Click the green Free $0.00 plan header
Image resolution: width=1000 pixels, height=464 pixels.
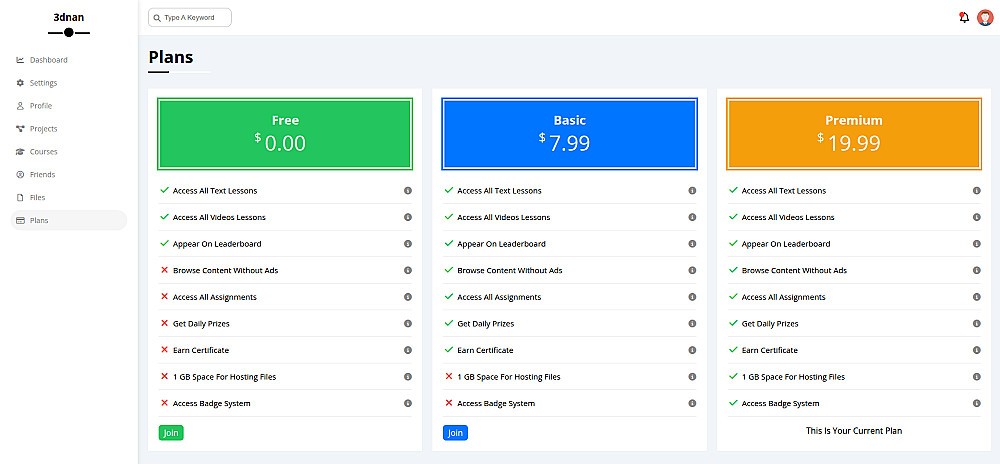[x=285, y=134]
